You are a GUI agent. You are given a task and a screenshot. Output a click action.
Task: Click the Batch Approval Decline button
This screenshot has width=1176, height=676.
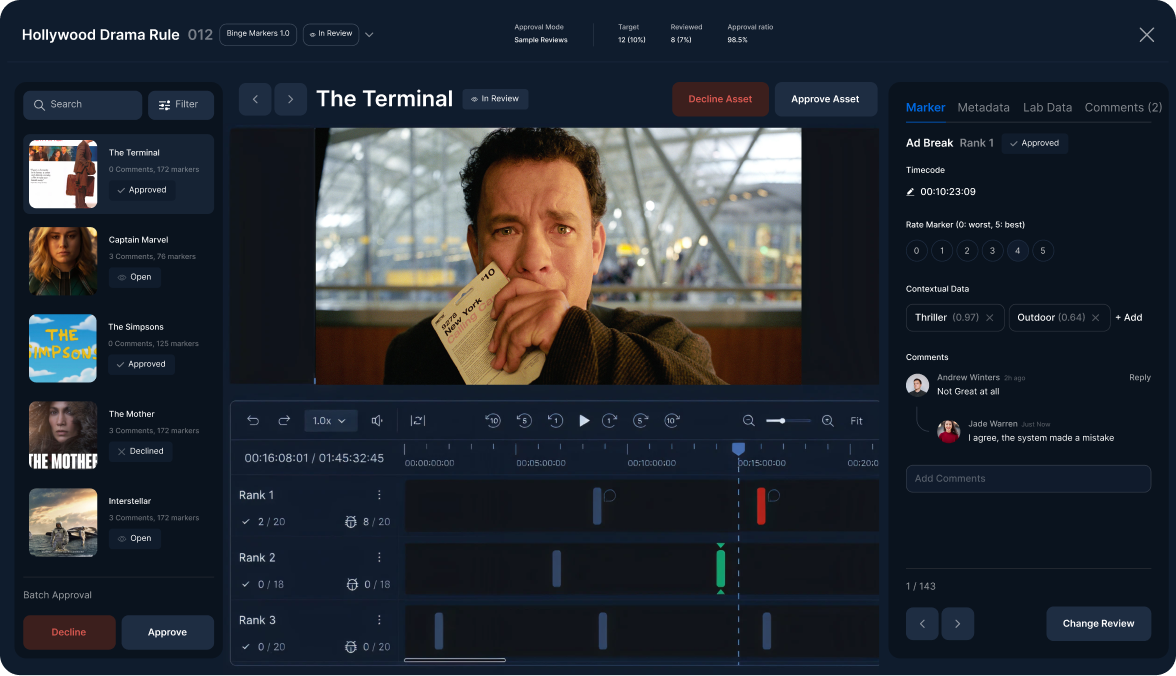click(69, 632)
